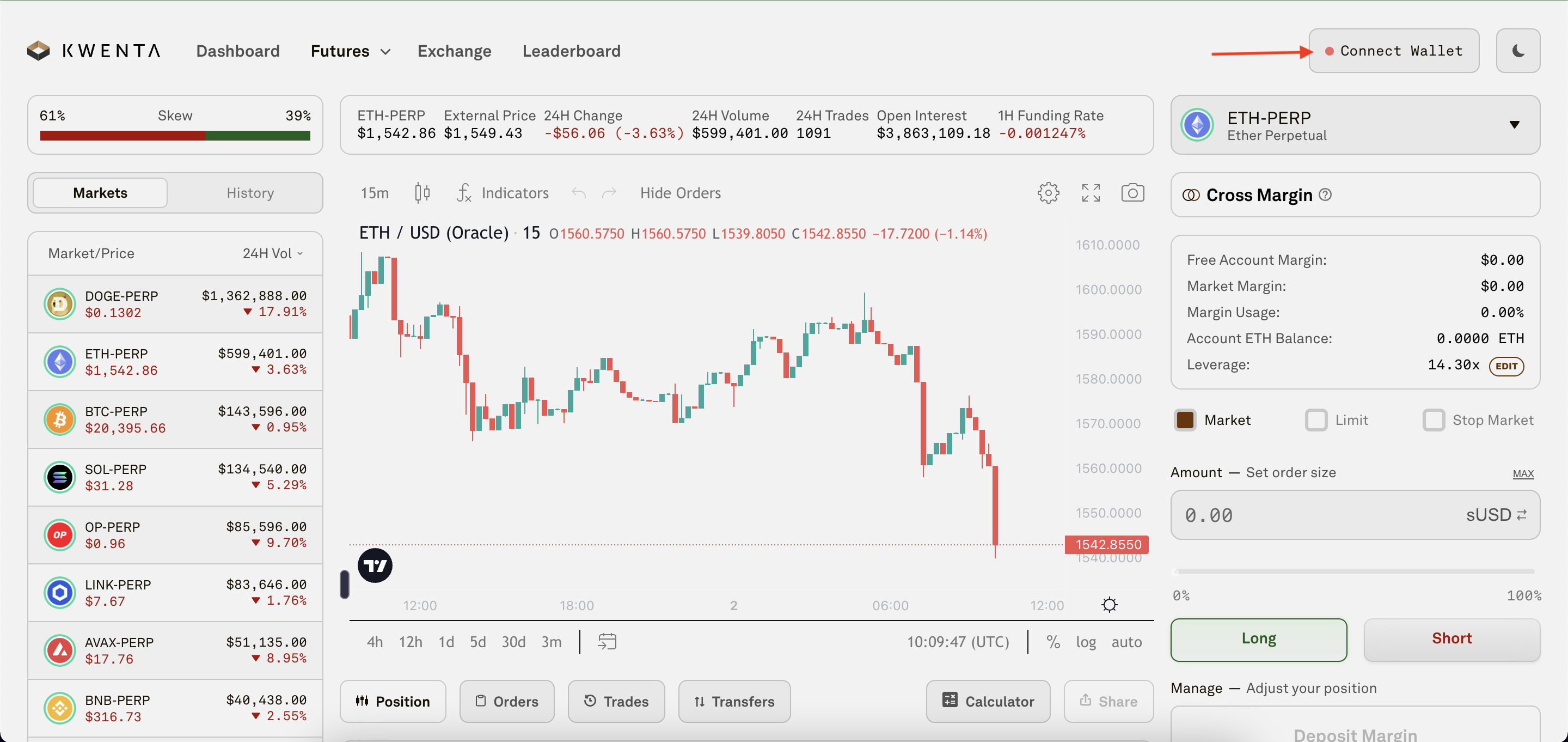Select the Limit order checkbox
This screenshot has width=1568, height=742.
click(x=1315, y=421)
